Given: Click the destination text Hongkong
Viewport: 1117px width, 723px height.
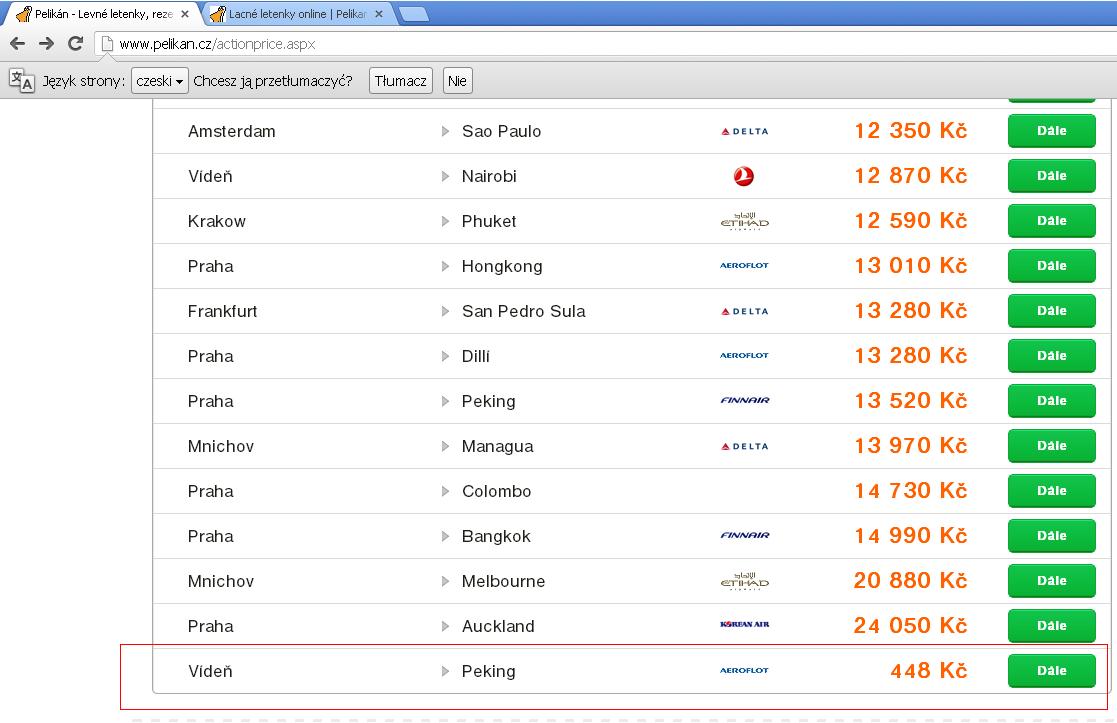Looking at the screenshot, I should click(x=502, y=266).
